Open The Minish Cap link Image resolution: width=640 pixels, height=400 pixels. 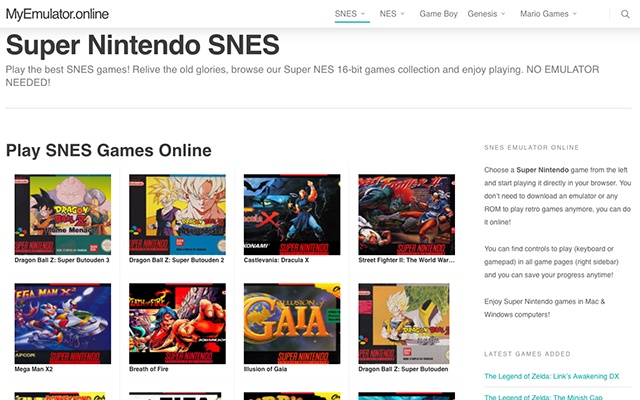click(543, 397)
